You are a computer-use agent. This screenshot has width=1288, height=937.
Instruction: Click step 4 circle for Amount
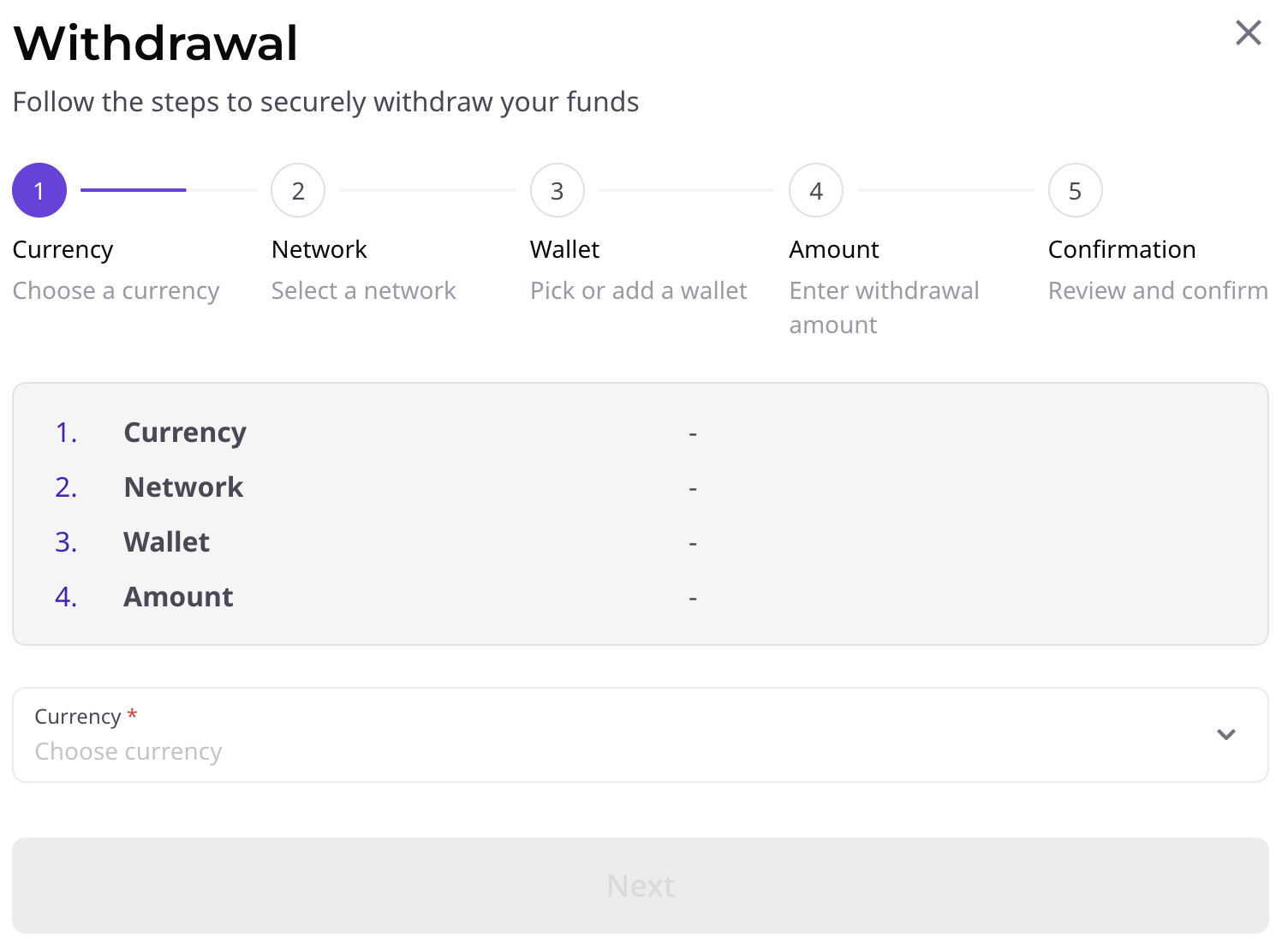tap(816, 190)
